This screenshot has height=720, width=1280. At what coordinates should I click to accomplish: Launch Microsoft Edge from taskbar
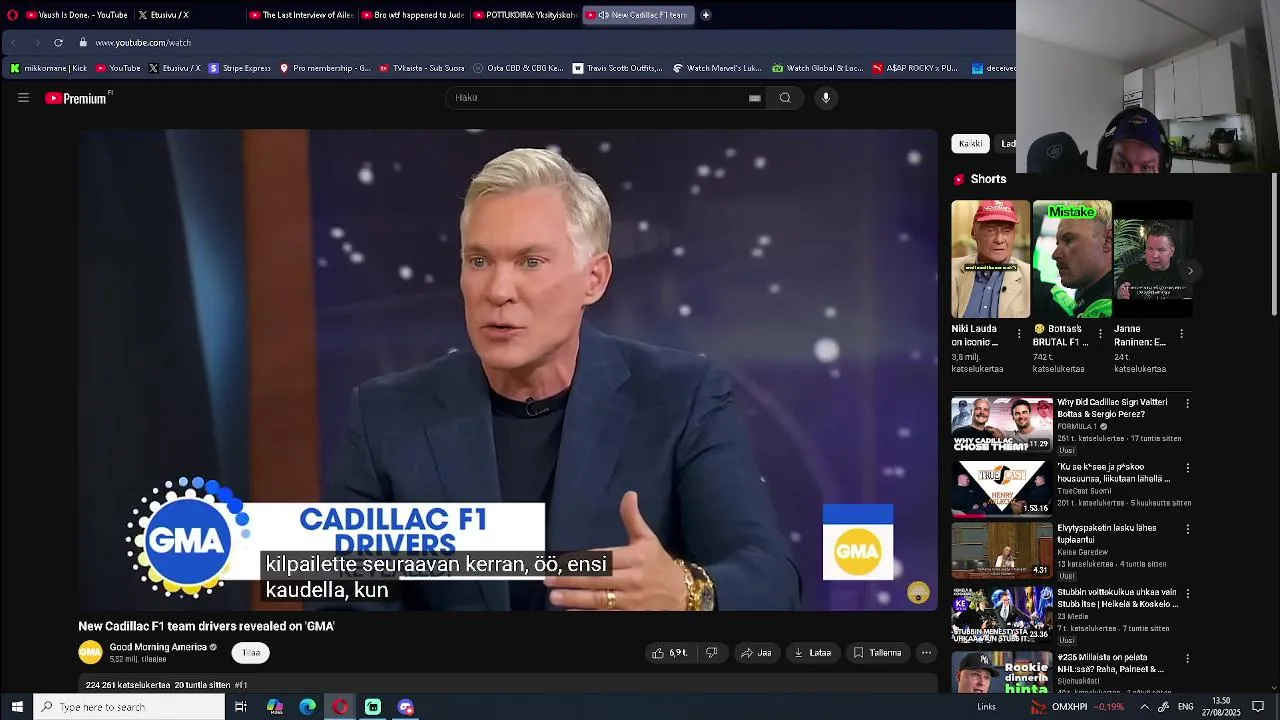pyautogui.click(x=307, y=707)
